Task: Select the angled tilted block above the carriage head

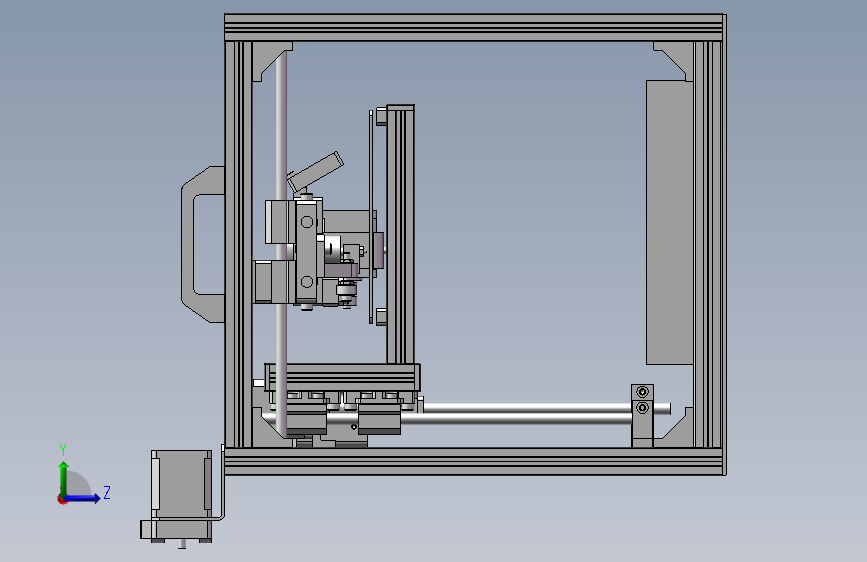Action: (315, 171)
